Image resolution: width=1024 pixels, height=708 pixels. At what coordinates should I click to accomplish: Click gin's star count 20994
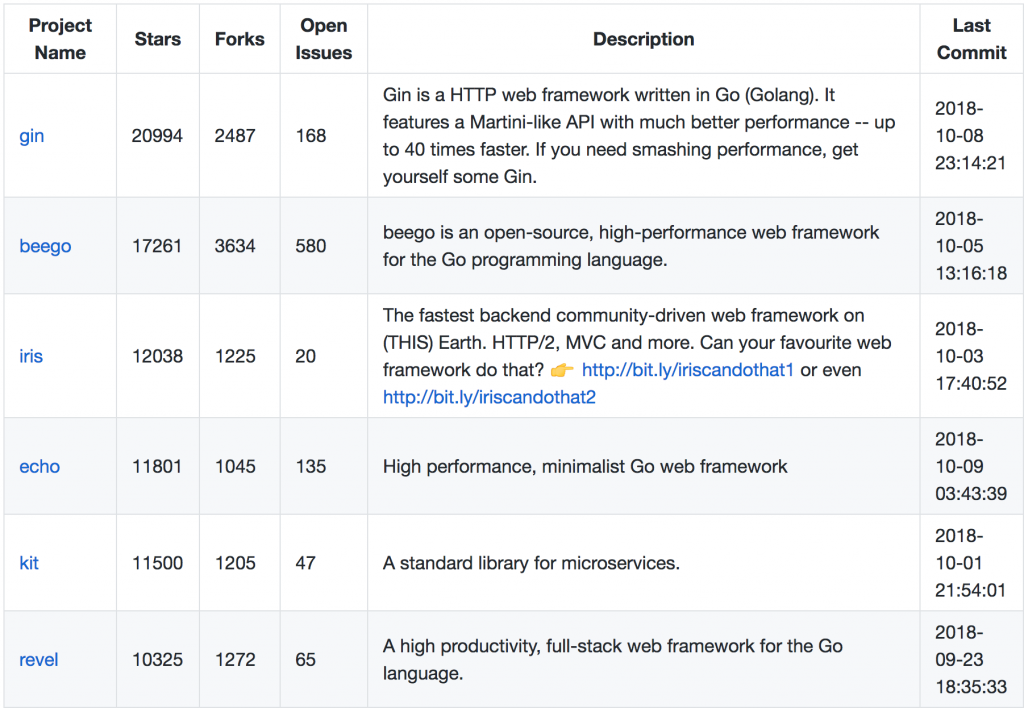(x=158, y=136)
